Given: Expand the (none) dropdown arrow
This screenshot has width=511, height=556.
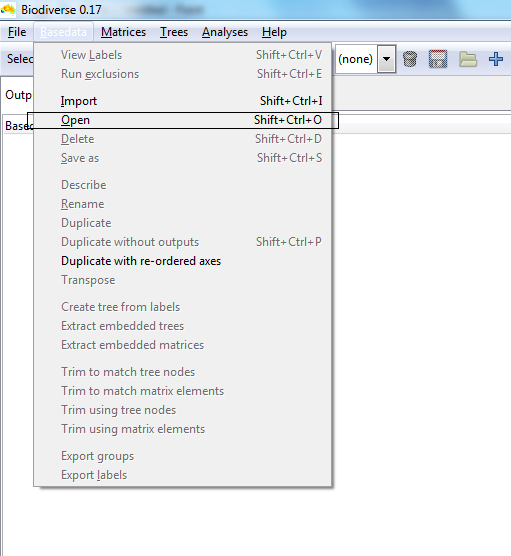Looking at the screenshot, I should click(x=387, y=59).
